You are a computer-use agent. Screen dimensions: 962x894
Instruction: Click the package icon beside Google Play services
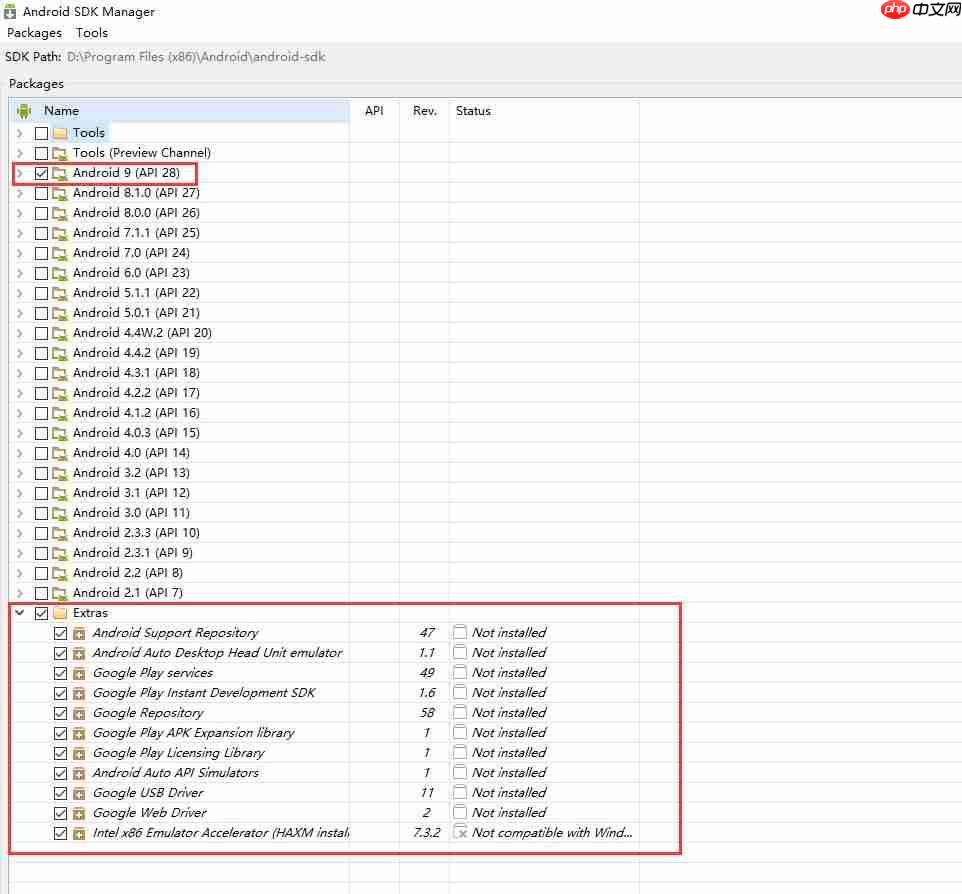click(x=80, y=672)
